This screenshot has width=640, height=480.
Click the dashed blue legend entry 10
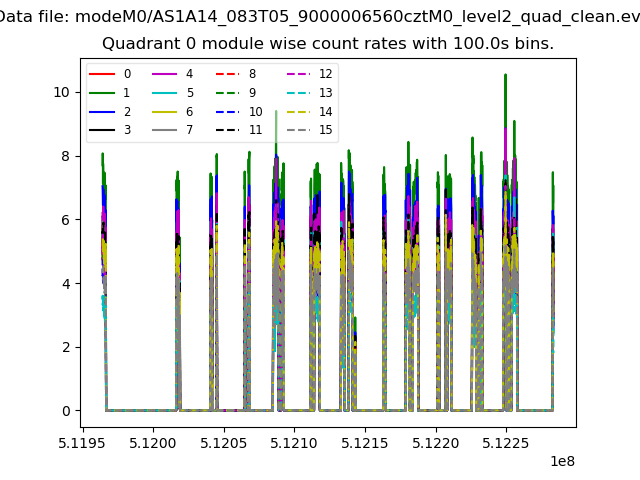point(227,112)
